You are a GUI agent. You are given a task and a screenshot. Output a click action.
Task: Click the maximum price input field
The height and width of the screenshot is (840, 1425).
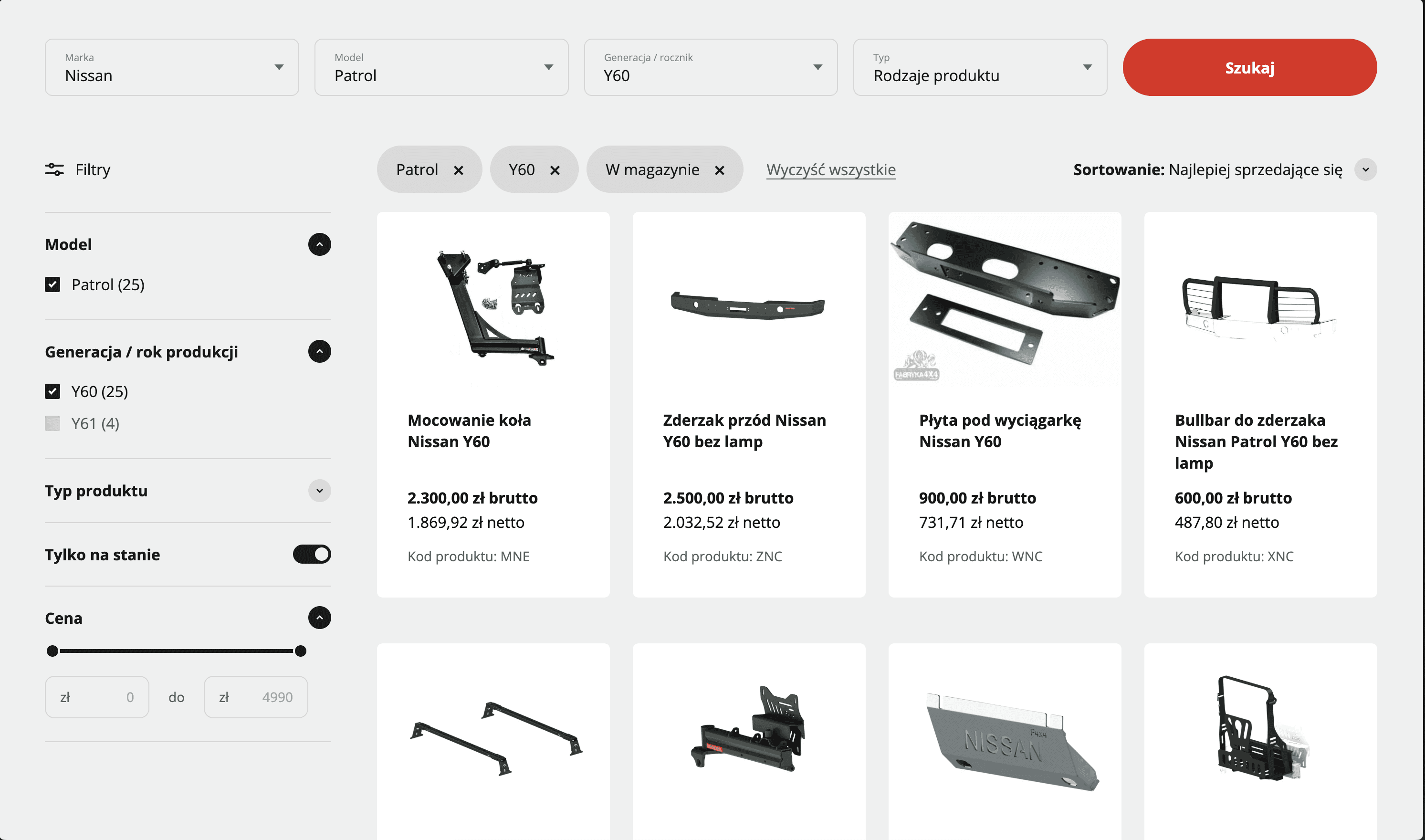coord(256,697)
